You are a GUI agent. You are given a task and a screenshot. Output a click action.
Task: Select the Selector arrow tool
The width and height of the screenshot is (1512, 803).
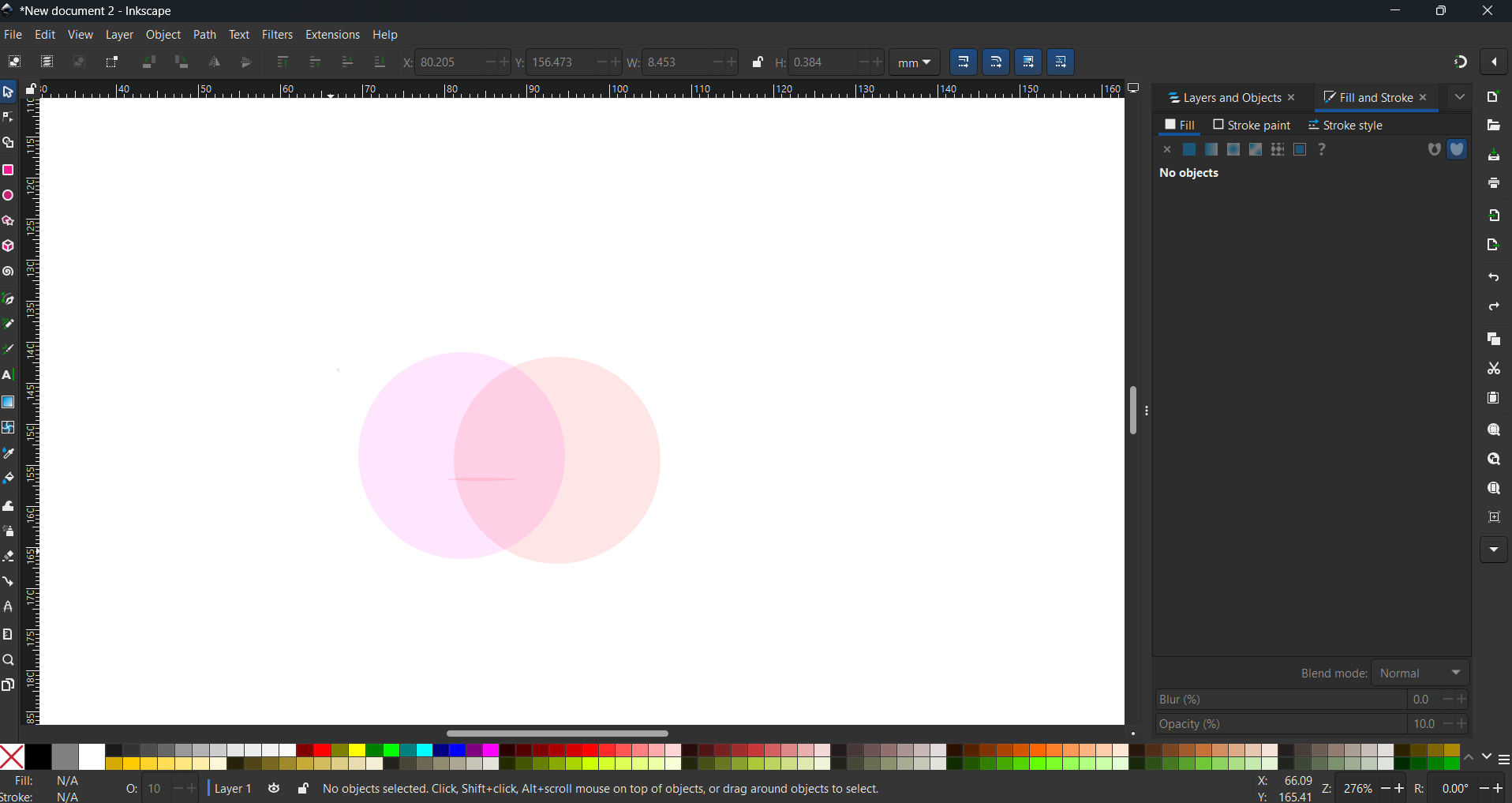click(8, 92)
